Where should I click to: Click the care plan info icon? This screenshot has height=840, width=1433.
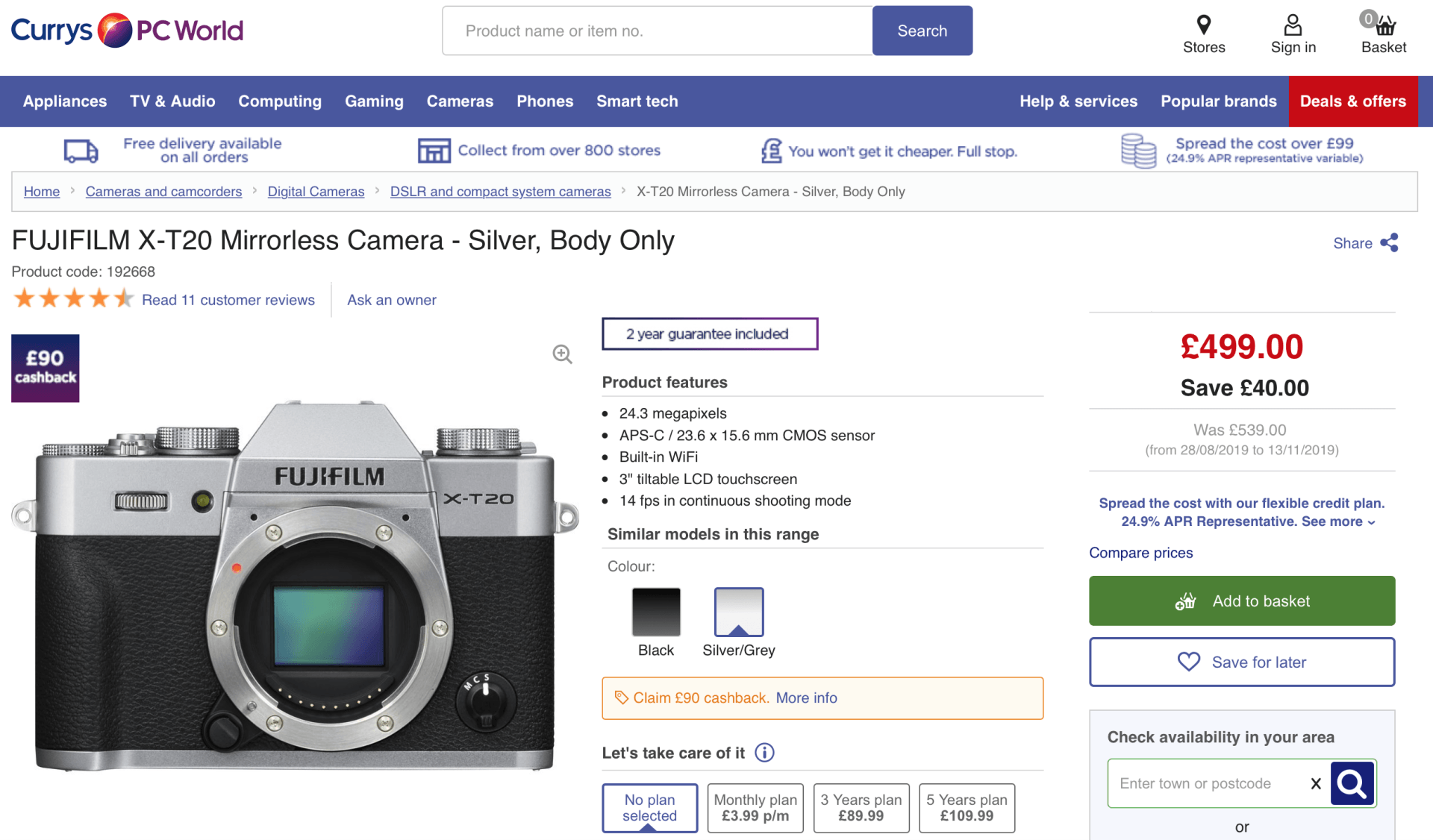[x=764, y=753]
